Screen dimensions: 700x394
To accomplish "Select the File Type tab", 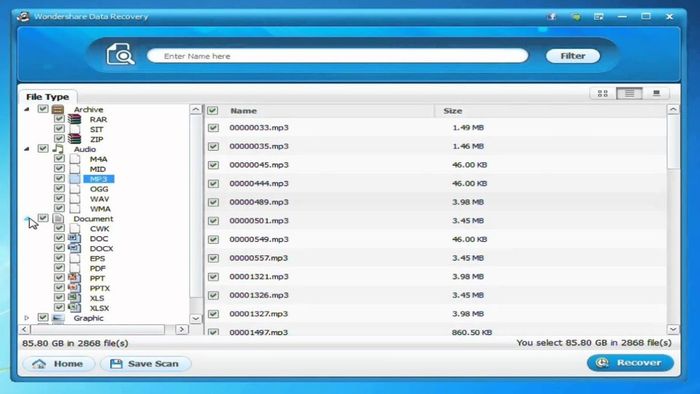I will pyautogui.click(x=47, y=97).
